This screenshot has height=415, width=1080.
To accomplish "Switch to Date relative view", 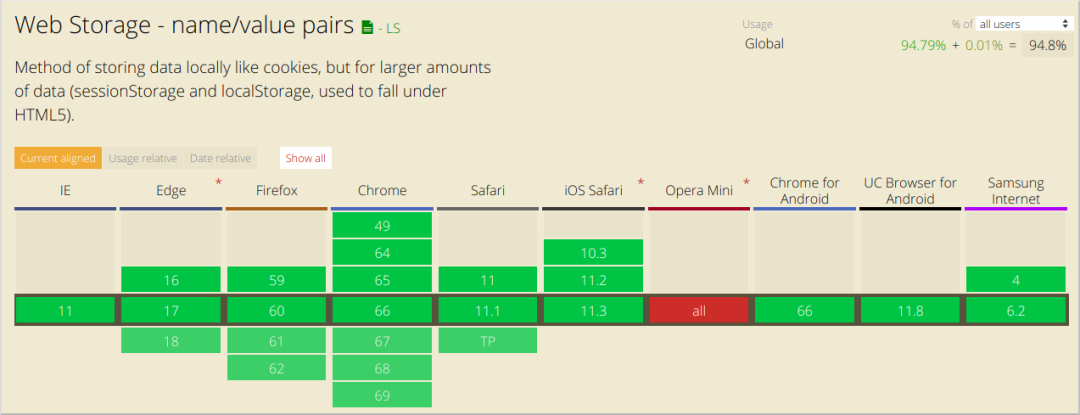I will click(x=220, y=158).
